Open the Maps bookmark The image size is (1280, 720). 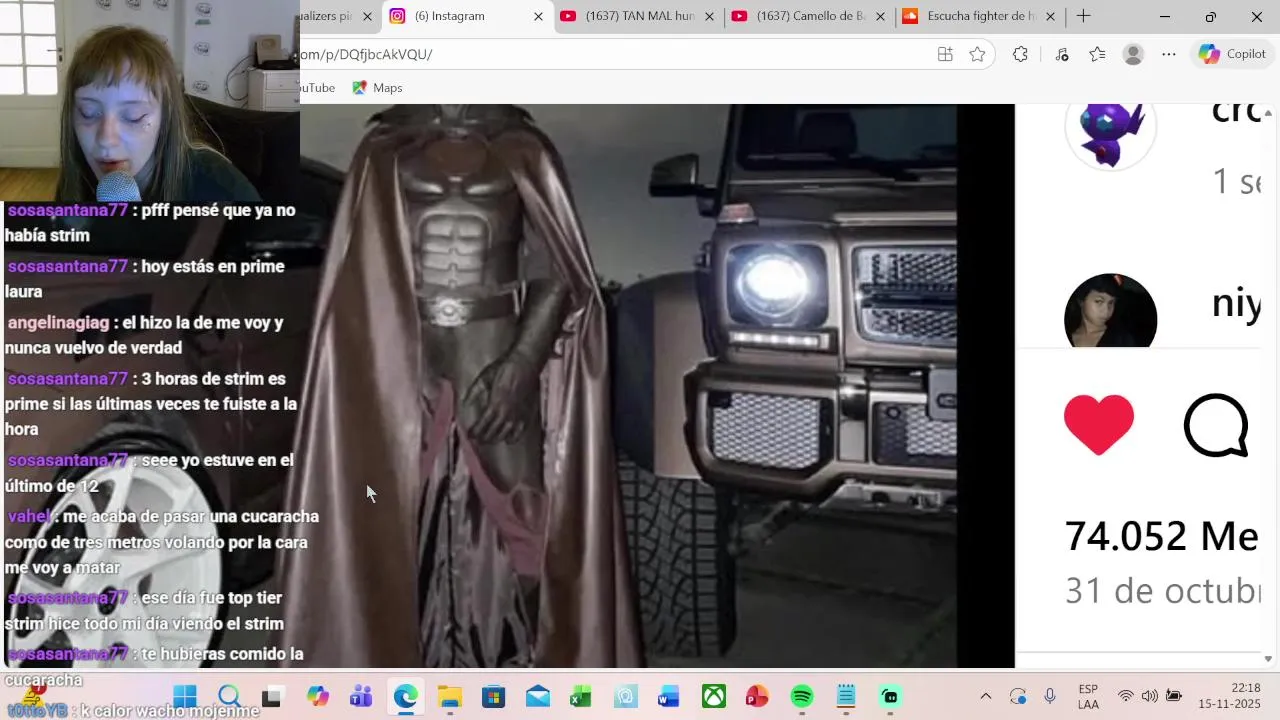coord(377,88)
